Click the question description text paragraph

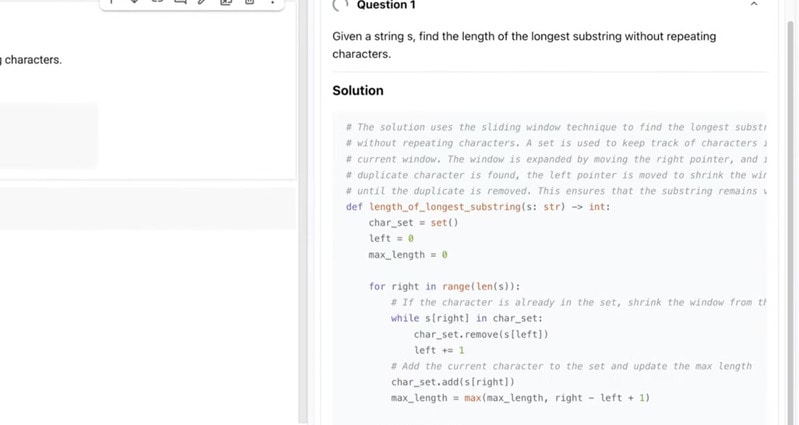click(x=524, y=45)
